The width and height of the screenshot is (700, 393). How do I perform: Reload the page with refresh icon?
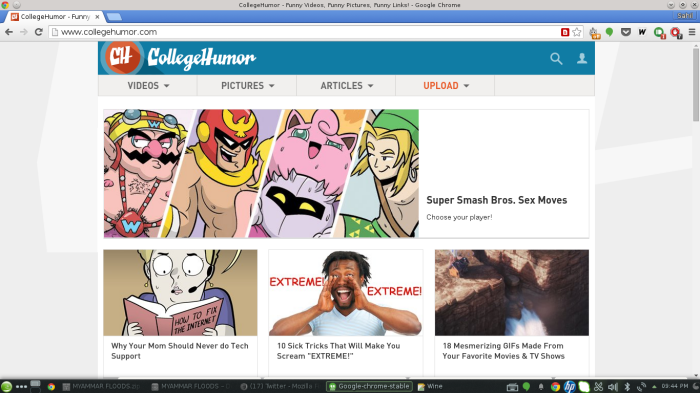(39, 32)
